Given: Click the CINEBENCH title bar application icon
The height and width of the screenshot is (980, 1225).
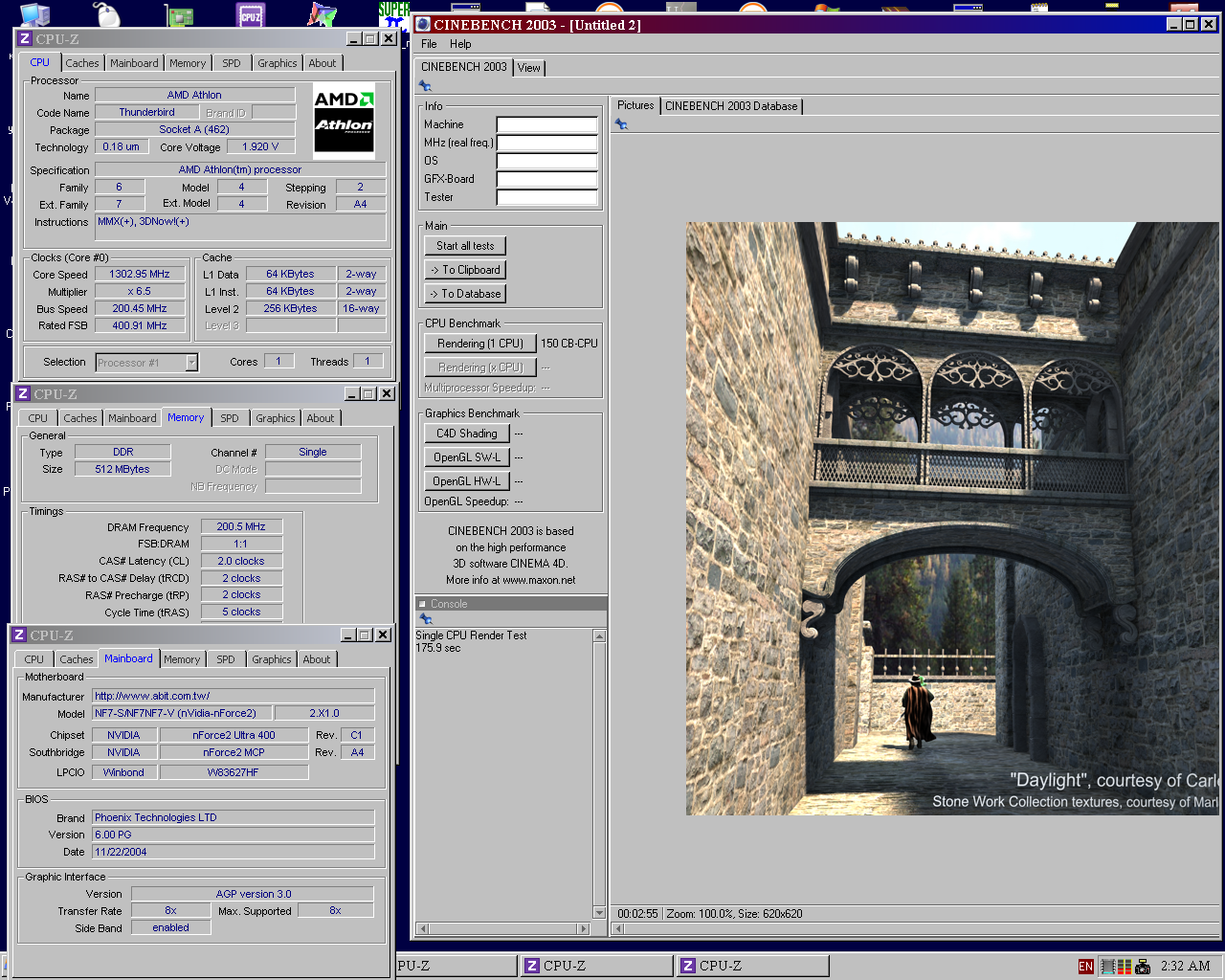Looking at the screenshot, I should [423, 25].
